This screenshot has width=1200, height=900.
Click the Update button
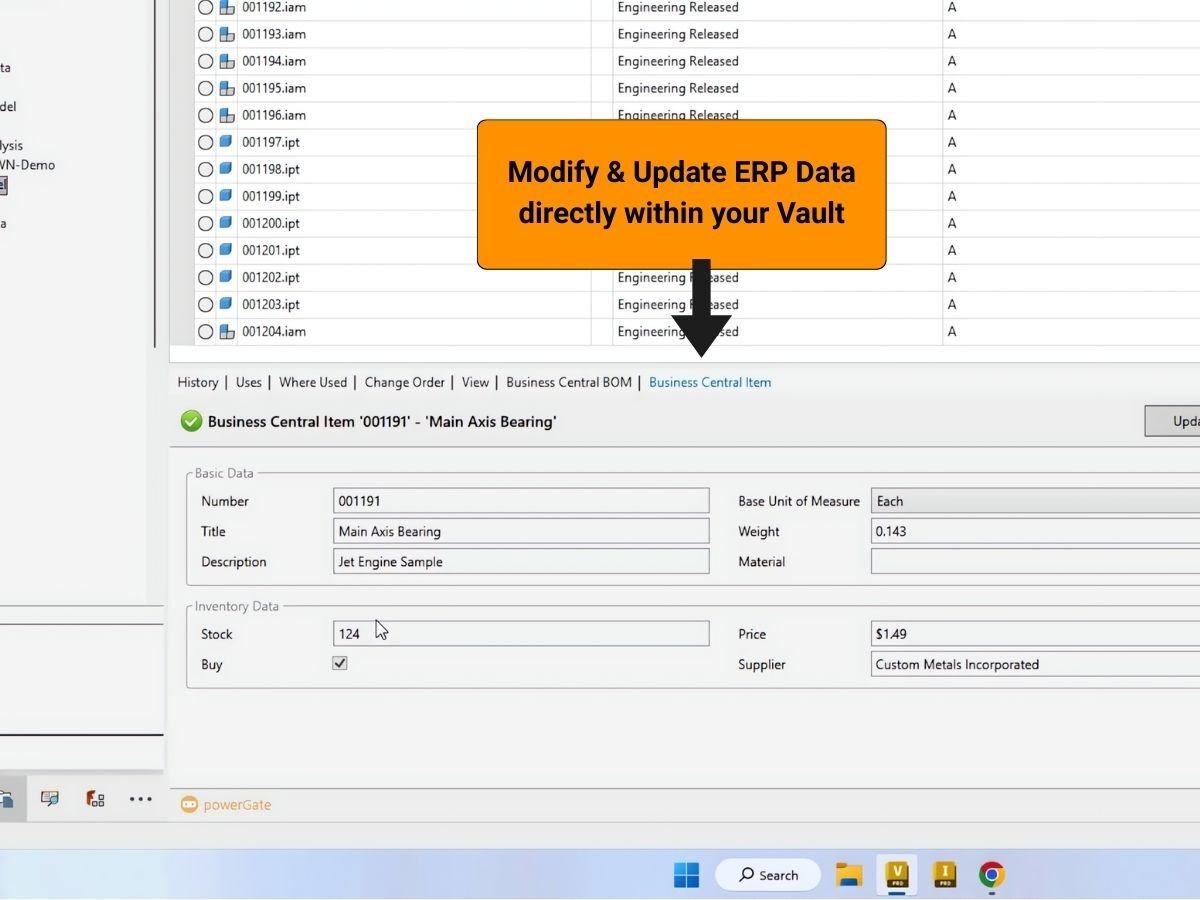pyautogui.click(x=1172, y=421)
